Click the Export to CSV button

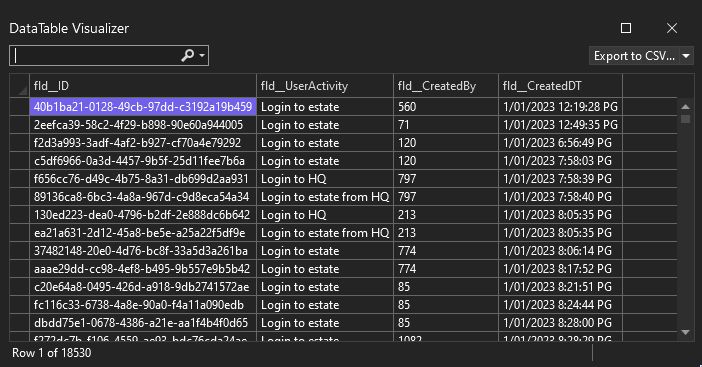[x=634, y=56]
